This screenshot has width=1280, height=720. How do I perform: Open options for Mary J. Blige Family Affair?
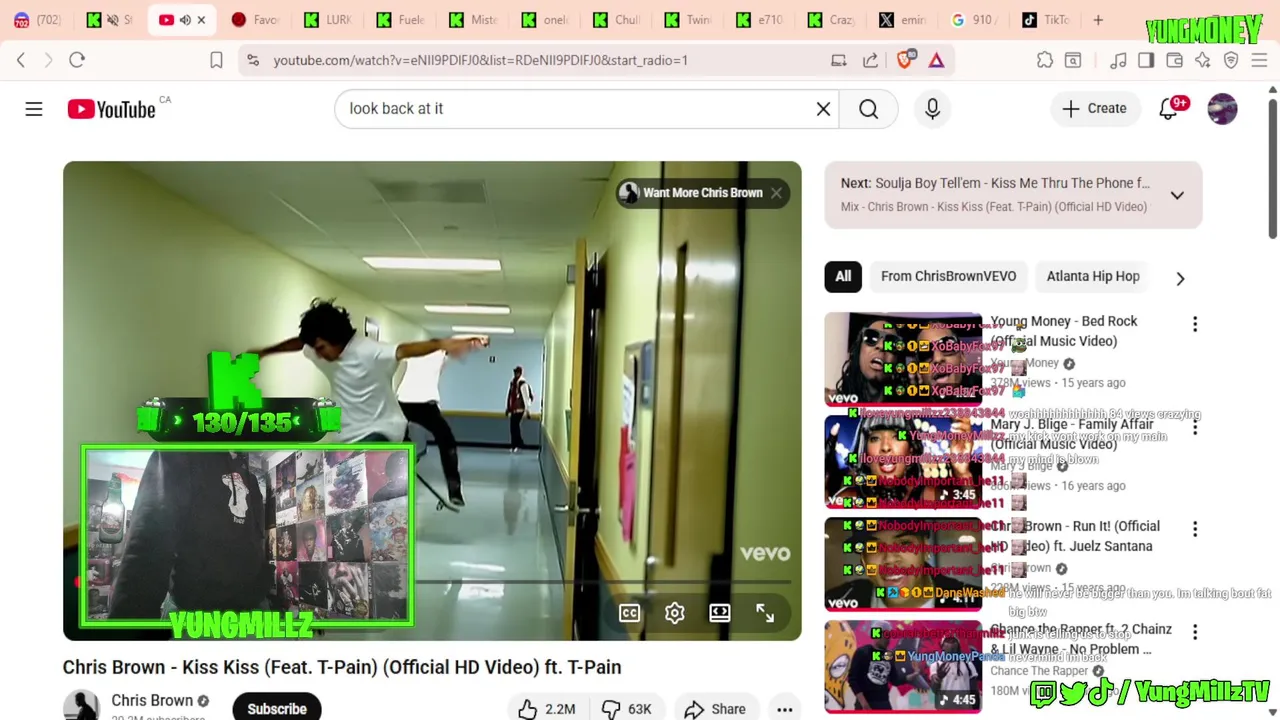tap(1194, 427)
